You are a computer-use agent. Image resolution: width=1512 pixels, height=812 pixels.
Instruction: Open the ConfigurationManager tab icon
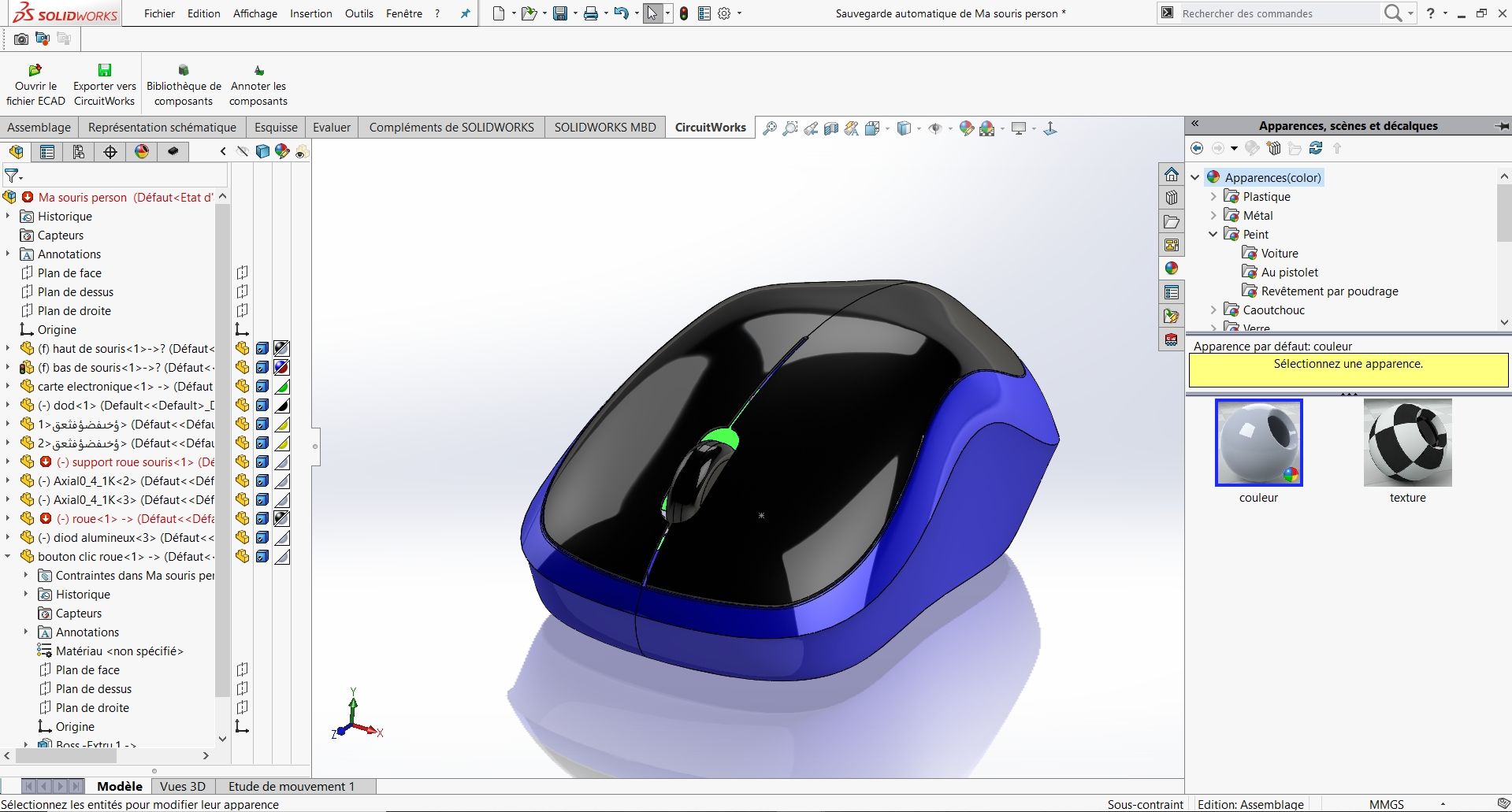click(79, 152)
